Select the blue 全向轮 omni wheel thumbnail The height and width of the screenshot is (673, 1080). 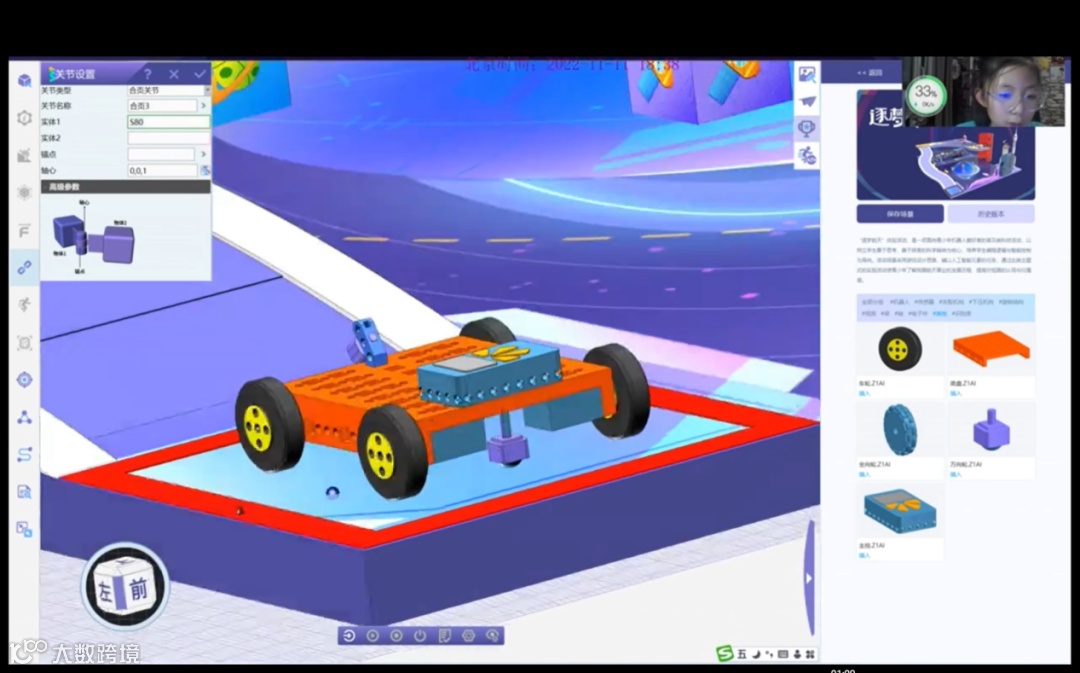tap(900, 430)
